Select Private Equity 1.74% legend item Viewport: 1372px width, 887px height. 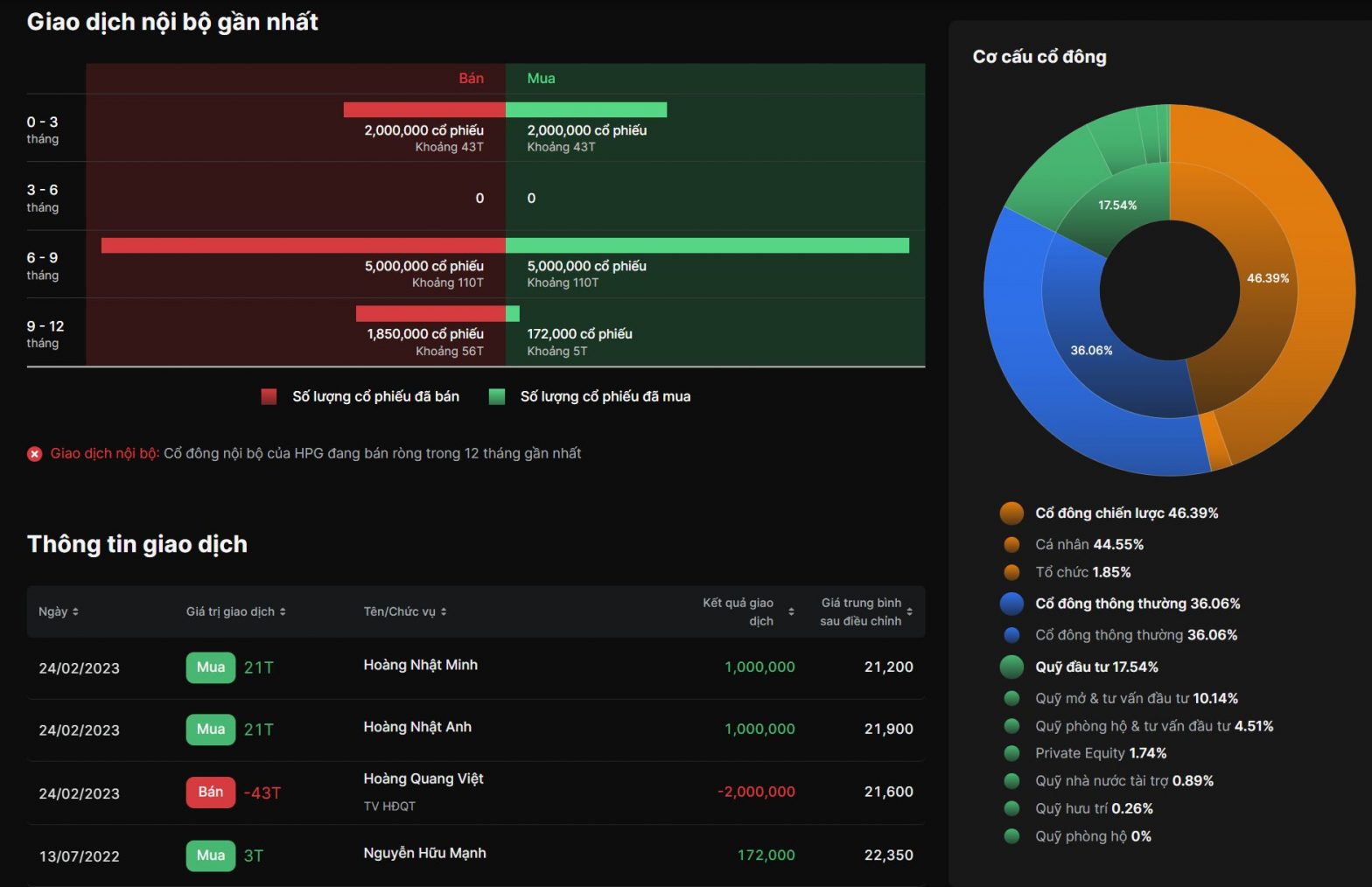click(1100, 753)
